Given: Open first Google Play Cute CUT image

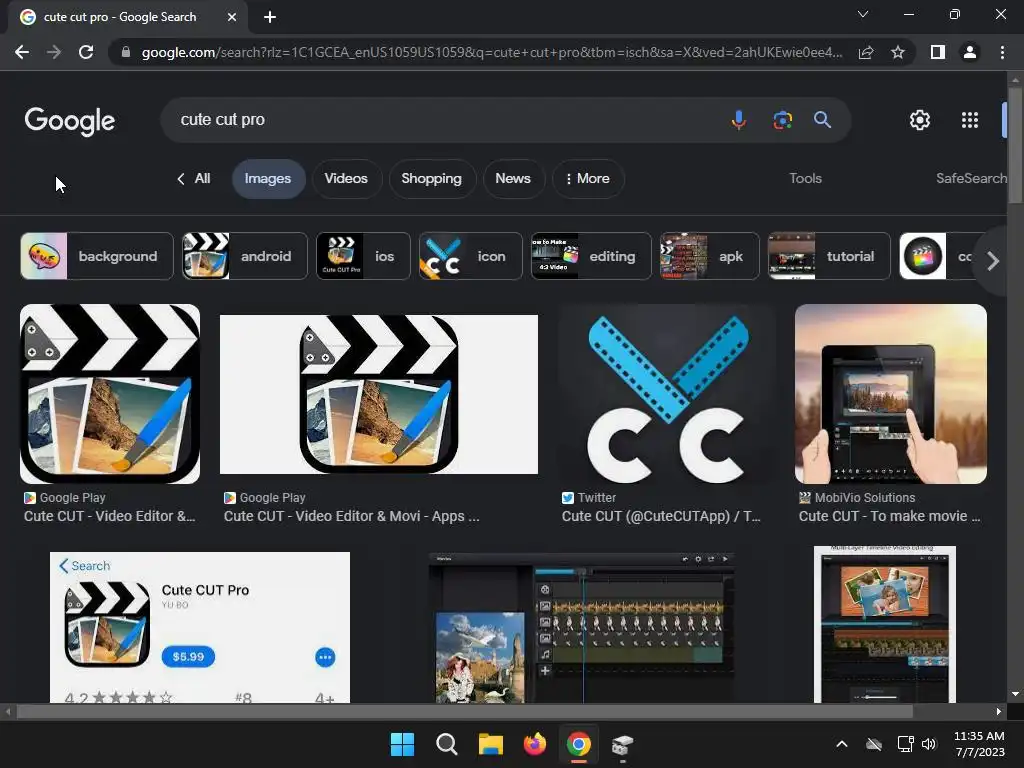Looking at the screenshot, I should tap(110, 394).
